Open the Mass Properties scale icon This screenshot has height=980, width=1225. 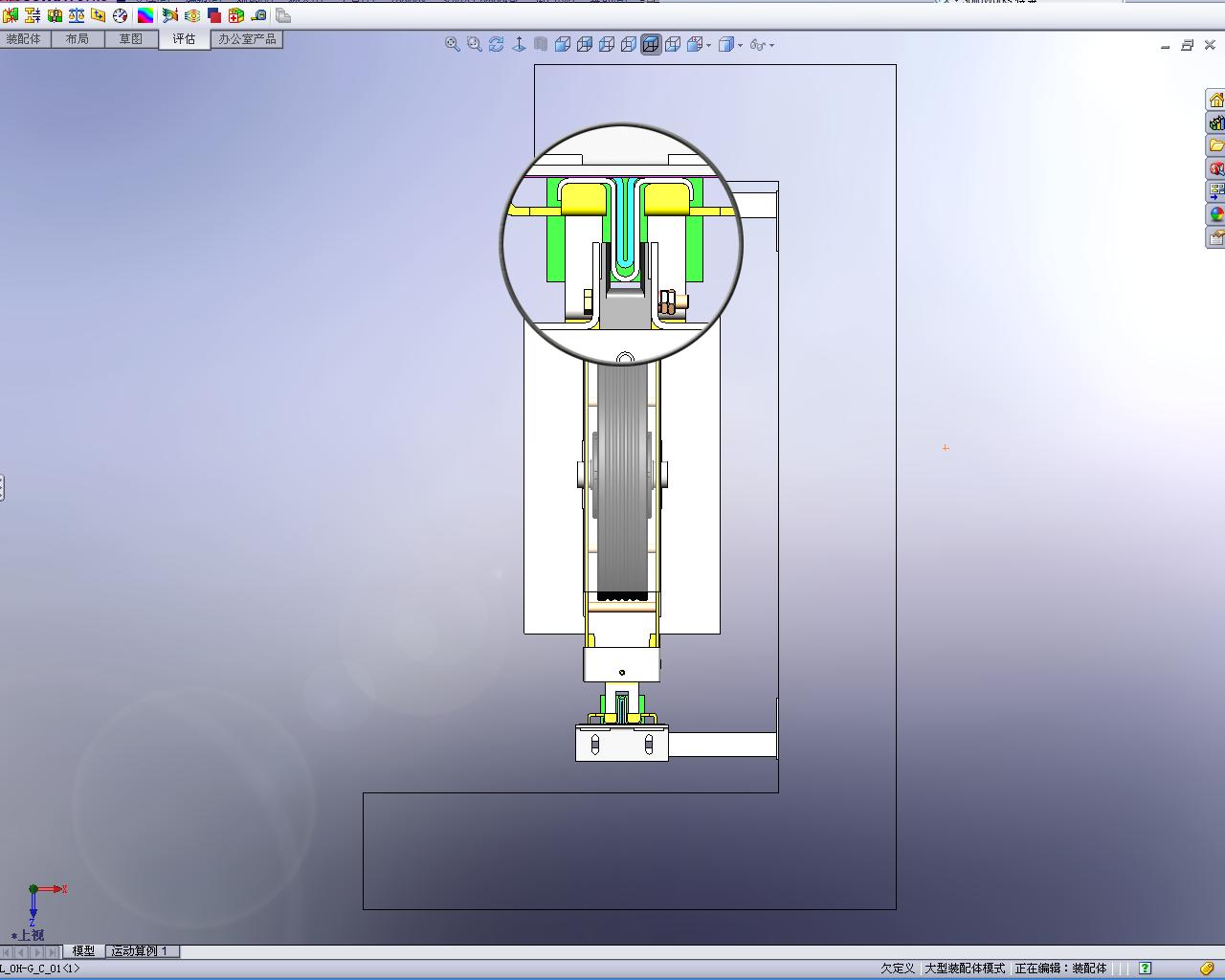click(x=77, y=15)
